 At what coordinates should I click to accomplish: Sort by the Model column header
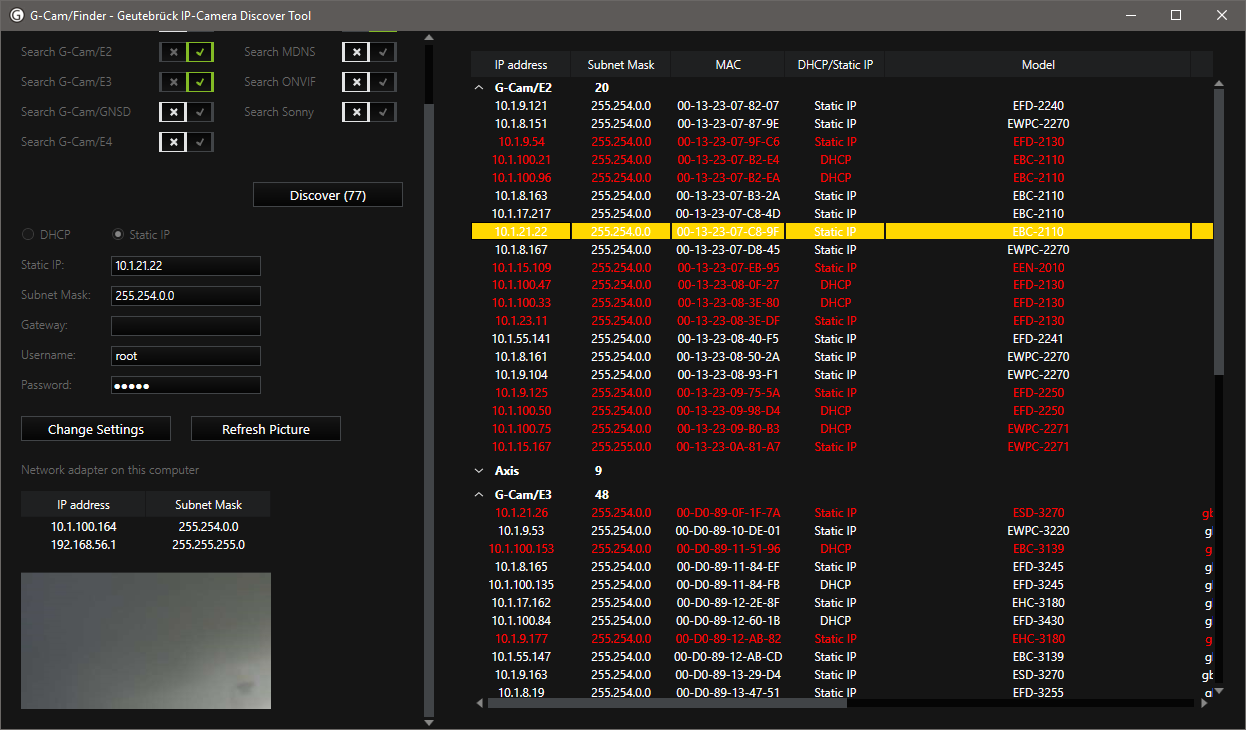[1038, 65]
